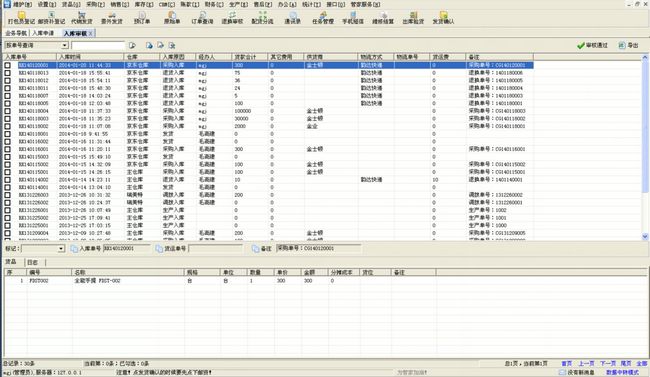The width and height of the screenshot is (650, 377).
Task: Click the 预订单 toolbar icon
Action: (142, 18)
